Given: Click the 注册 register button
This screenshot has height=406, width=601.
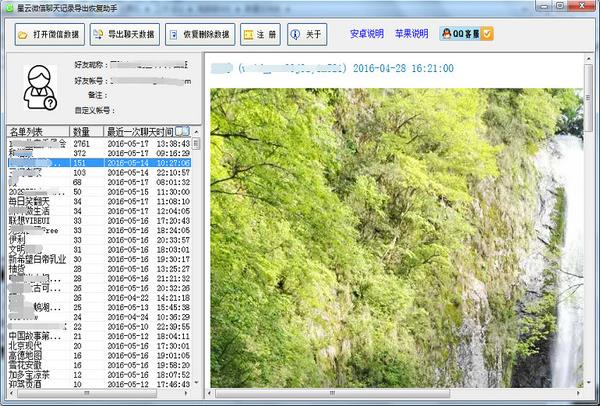Looking at the screenshot, I should click(260, 34).
